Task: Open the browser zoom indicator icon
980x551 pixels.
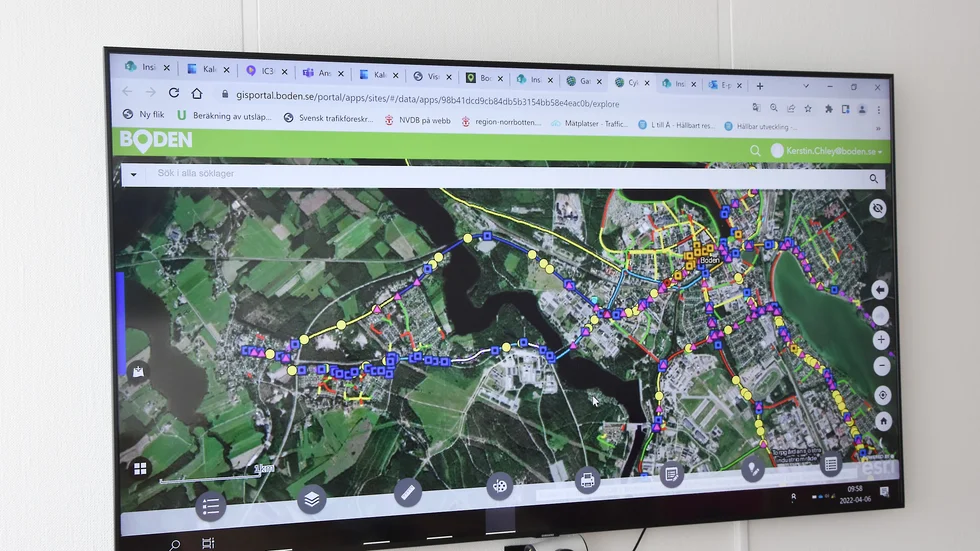Action: point(774,108)
